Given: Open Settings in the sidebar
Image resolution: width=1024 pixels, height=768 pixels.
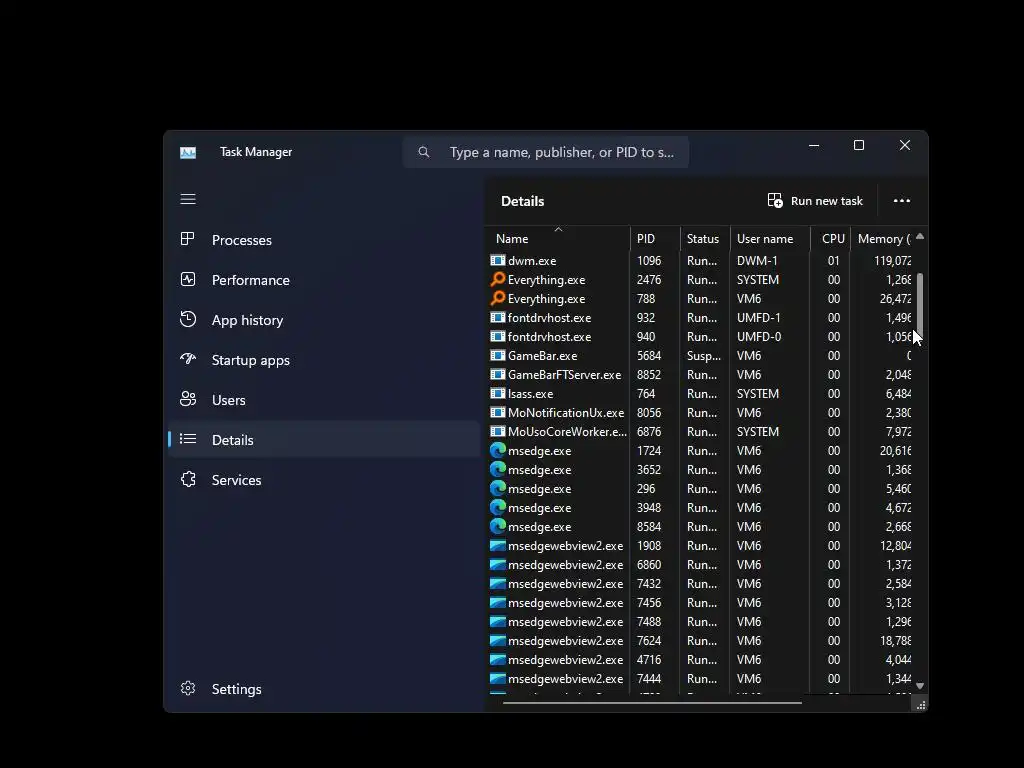Looking at the screenshot, I should tap(324, 688).
